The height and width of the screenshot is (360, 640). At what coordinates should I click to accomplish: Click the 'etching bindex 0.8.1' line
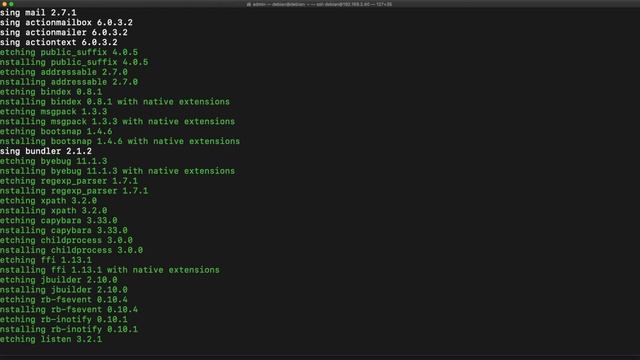[51, 92]
